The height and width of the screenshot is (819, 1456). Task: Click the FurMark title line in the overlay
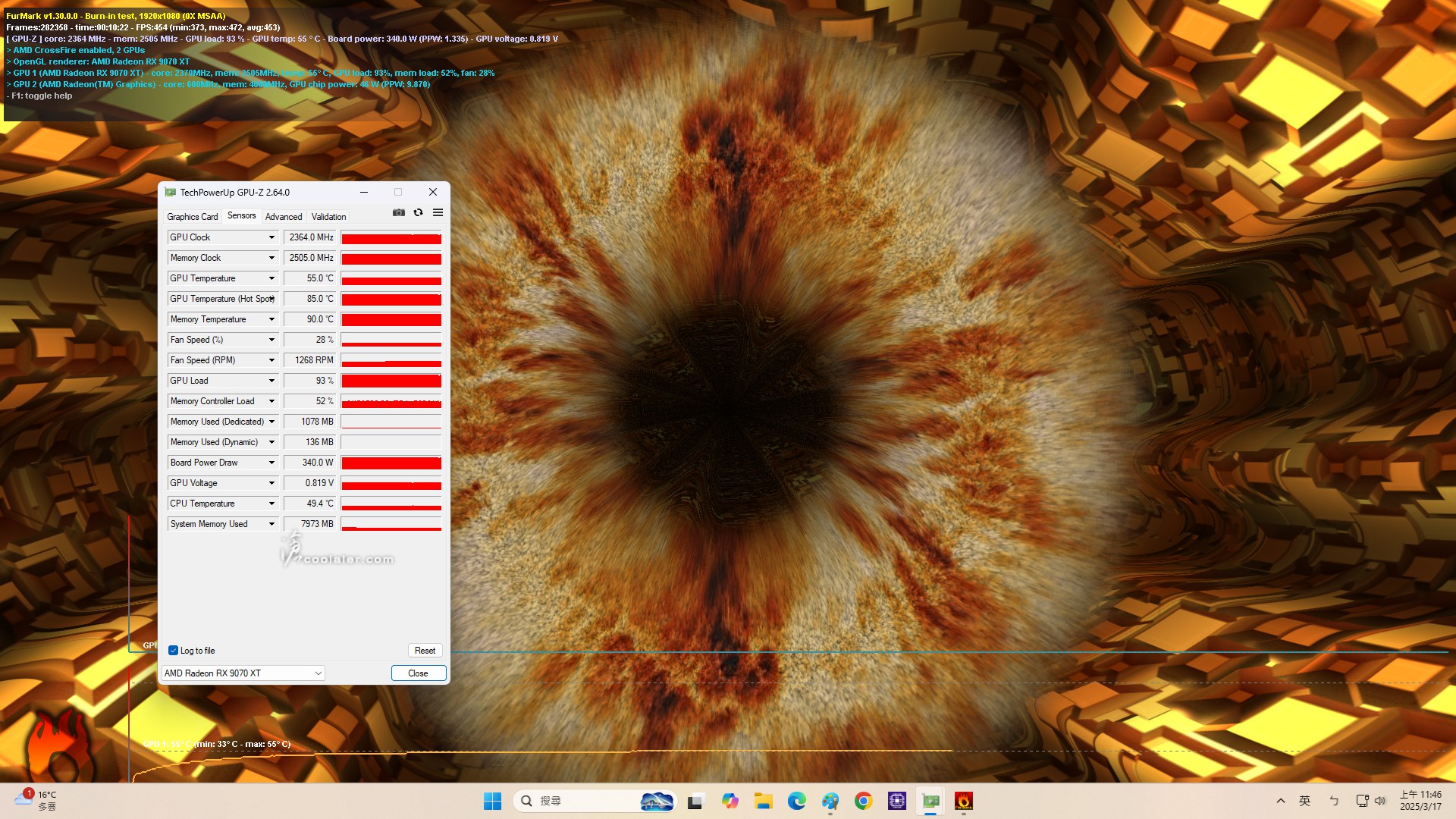(x=115, y=16)
